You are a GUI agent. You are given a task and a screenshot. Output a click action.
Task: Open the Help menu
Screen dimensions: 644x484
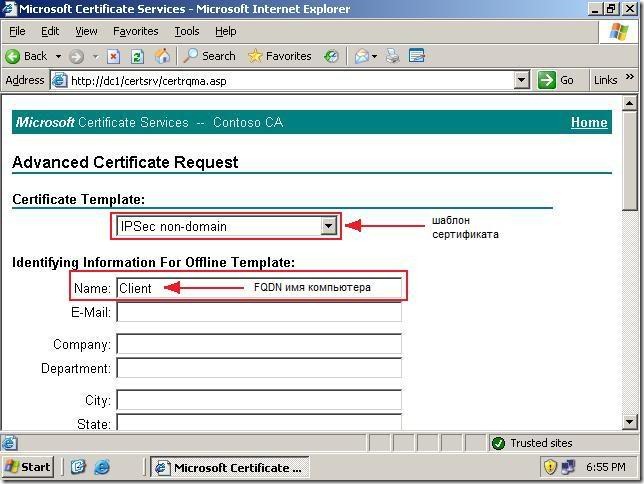click(x=225, y=31)
